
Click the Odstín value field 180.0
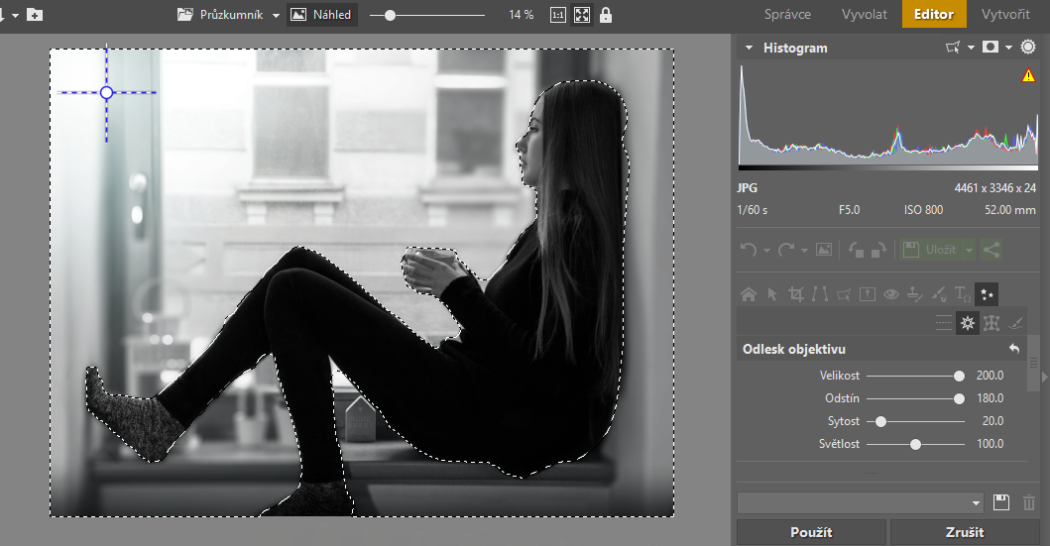pos(990,399)
